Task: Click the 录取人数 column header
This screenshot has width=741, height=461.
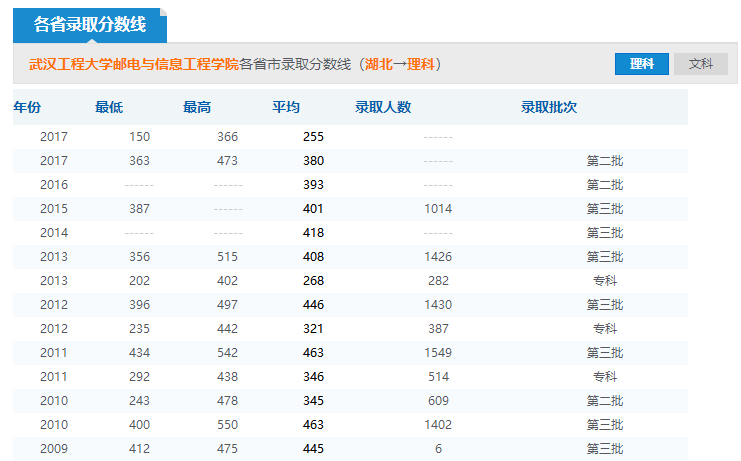Action: click(x=383, y=107)
